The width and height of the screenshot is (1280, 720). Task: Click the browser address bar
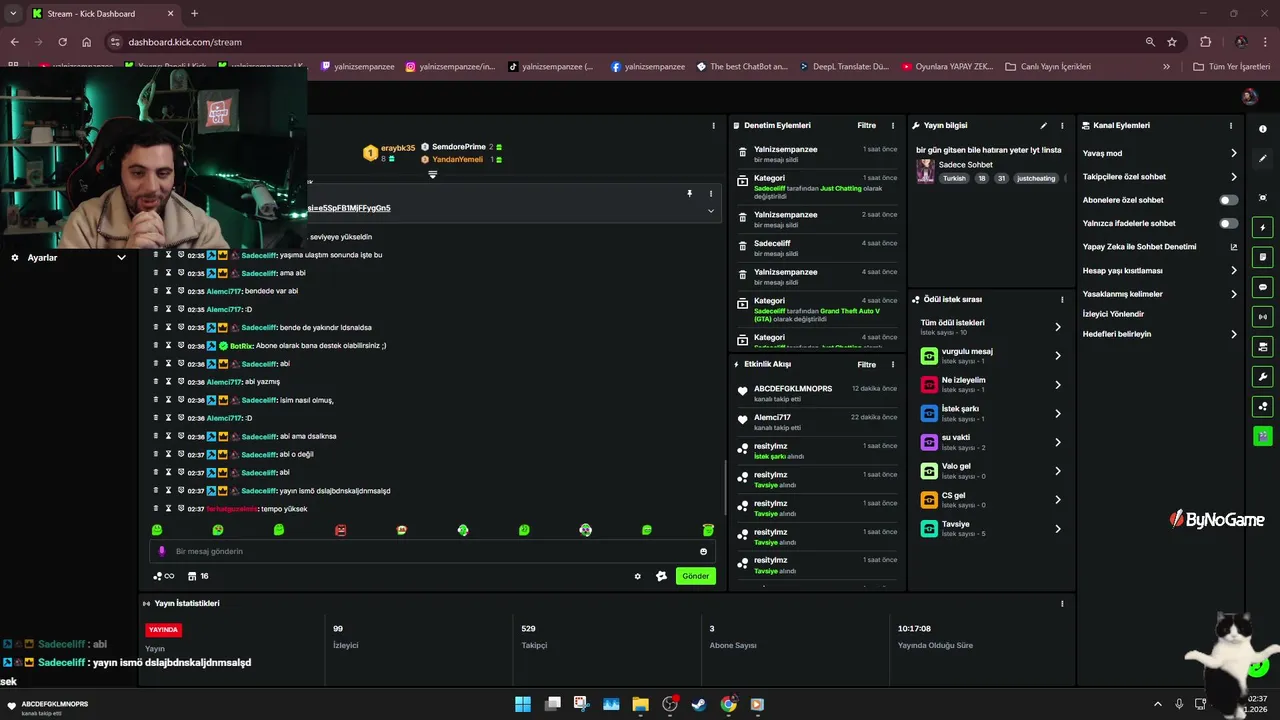tap(630, 42)
